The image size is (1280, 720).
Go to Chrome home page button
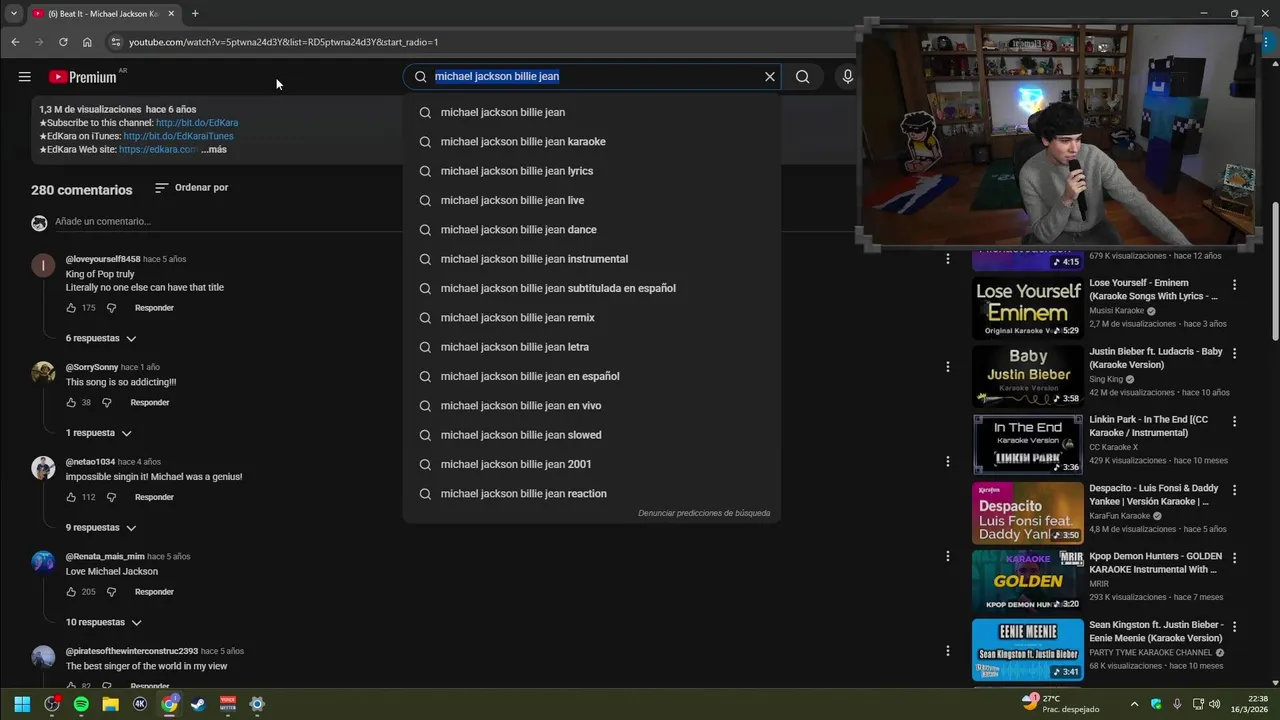point(87,42)
